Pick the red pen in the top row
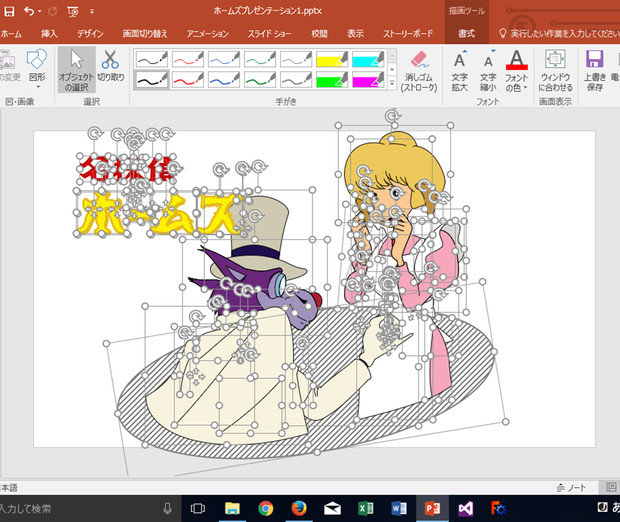Viewport: 620px width, 522px height. [186, 60]
